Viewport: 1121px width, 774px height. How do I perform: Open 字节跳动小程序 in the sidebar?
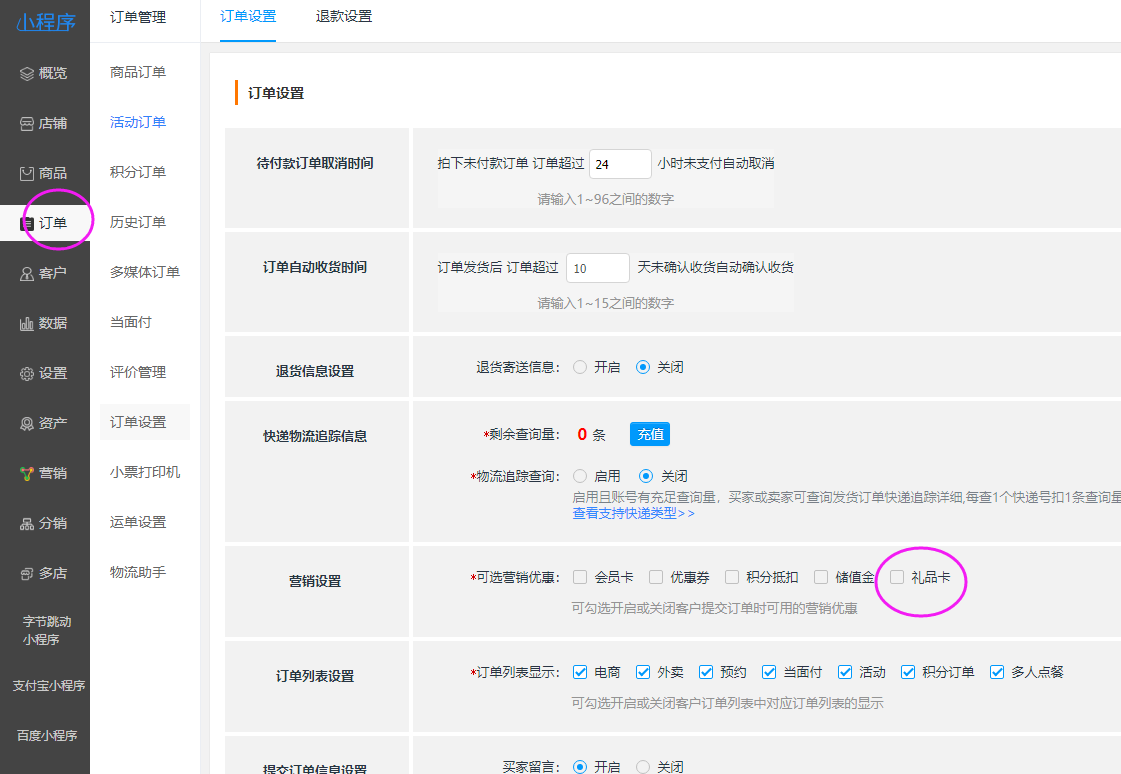tap(44, 630)
